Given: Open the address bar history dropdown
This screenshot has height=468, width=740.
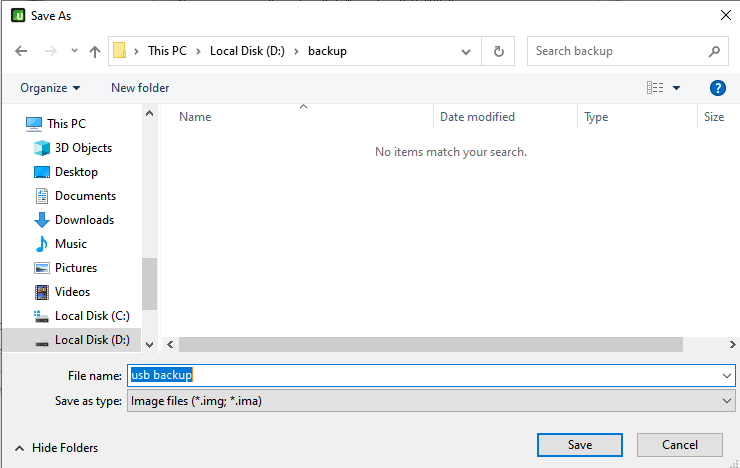Looking at the screenshot, I should point(466,51).
